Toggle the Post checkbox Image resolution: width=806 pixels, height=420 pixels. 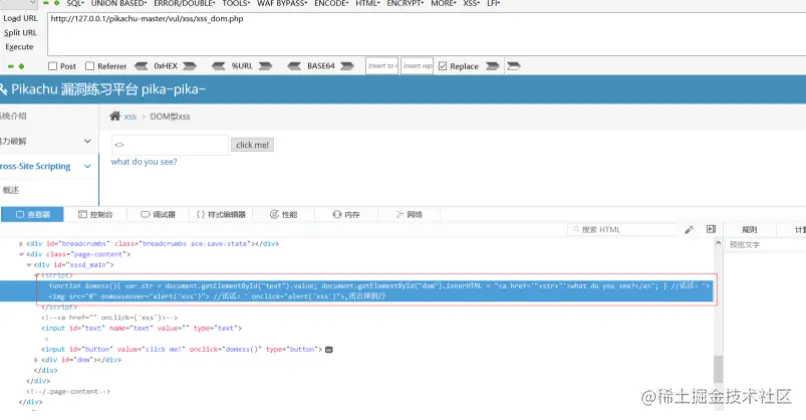pos(52,66)
